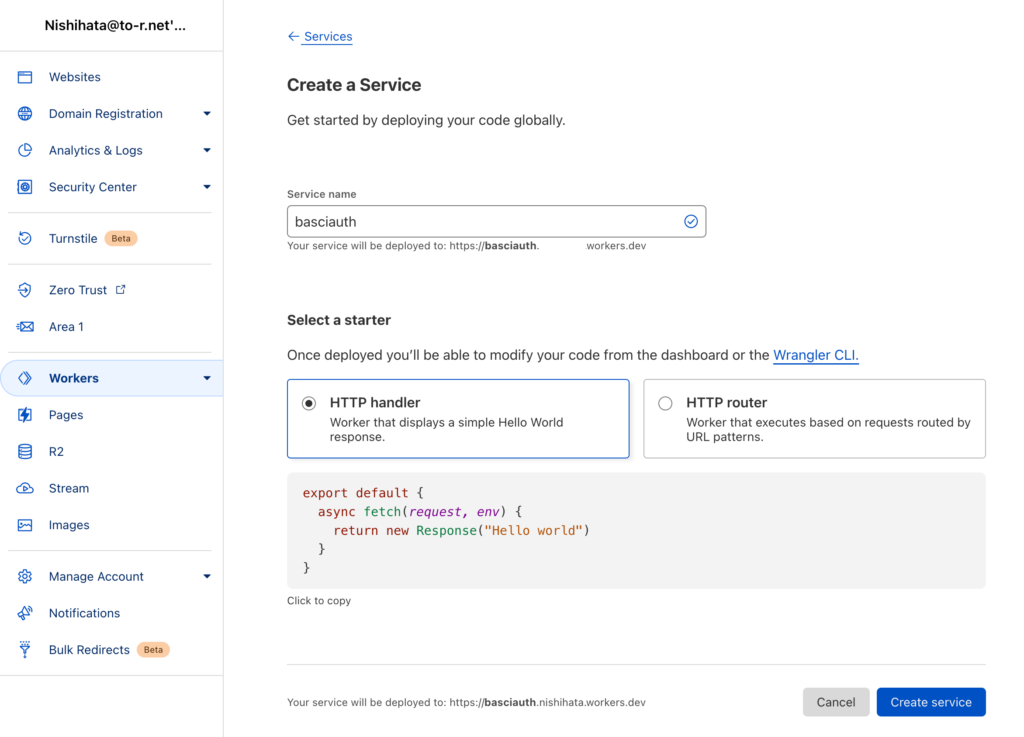Click the Domain Registration globe icon

tap(25, 114)
